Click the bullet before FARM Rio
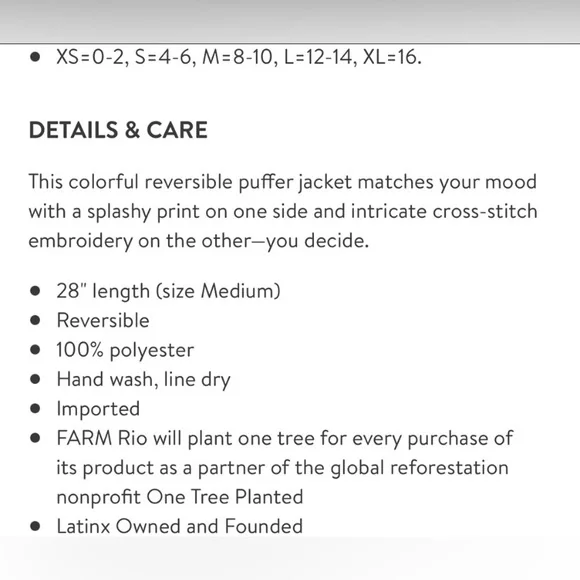580x580 pixels. tap(35, 438)
